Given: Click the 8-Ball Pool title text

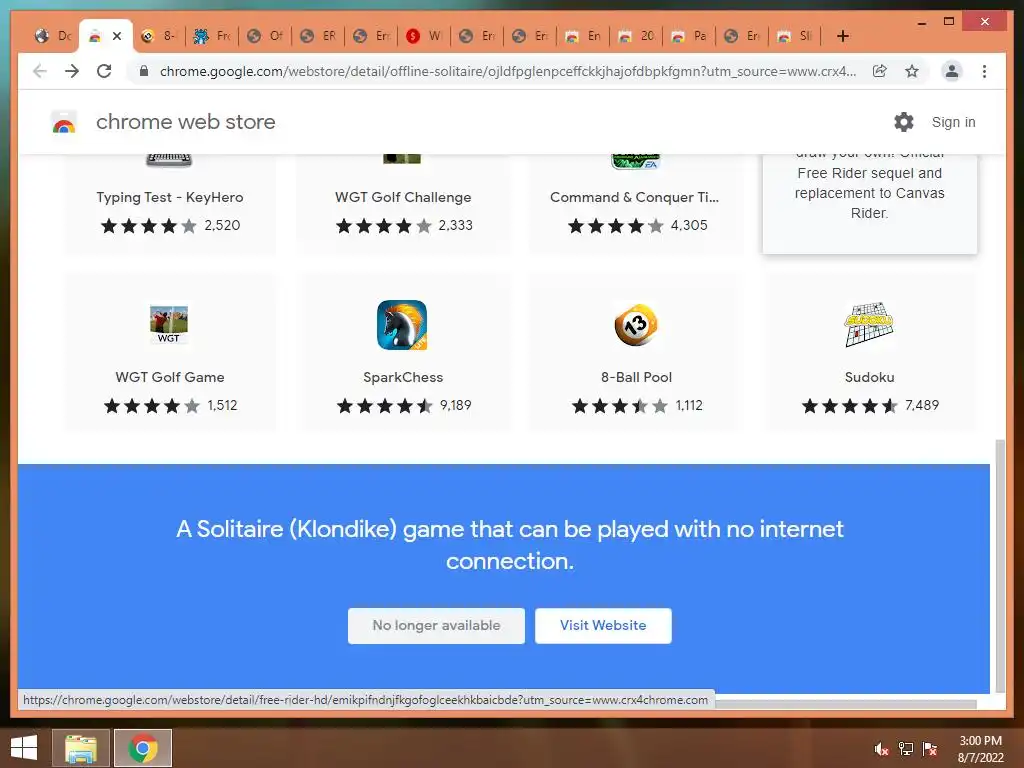Looking at the screenshot, I should click(x=636, y=377).
